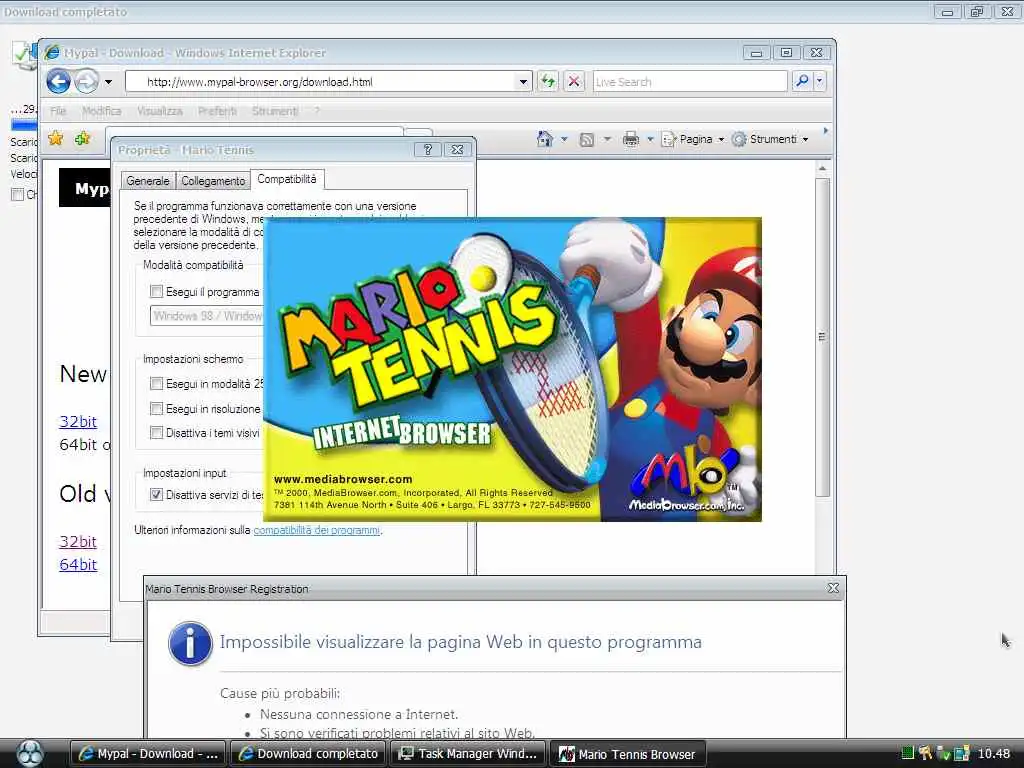Click the system tray clock showing 10.48
This screenshot has height=768, width=1024.
[x=994, y=754]
